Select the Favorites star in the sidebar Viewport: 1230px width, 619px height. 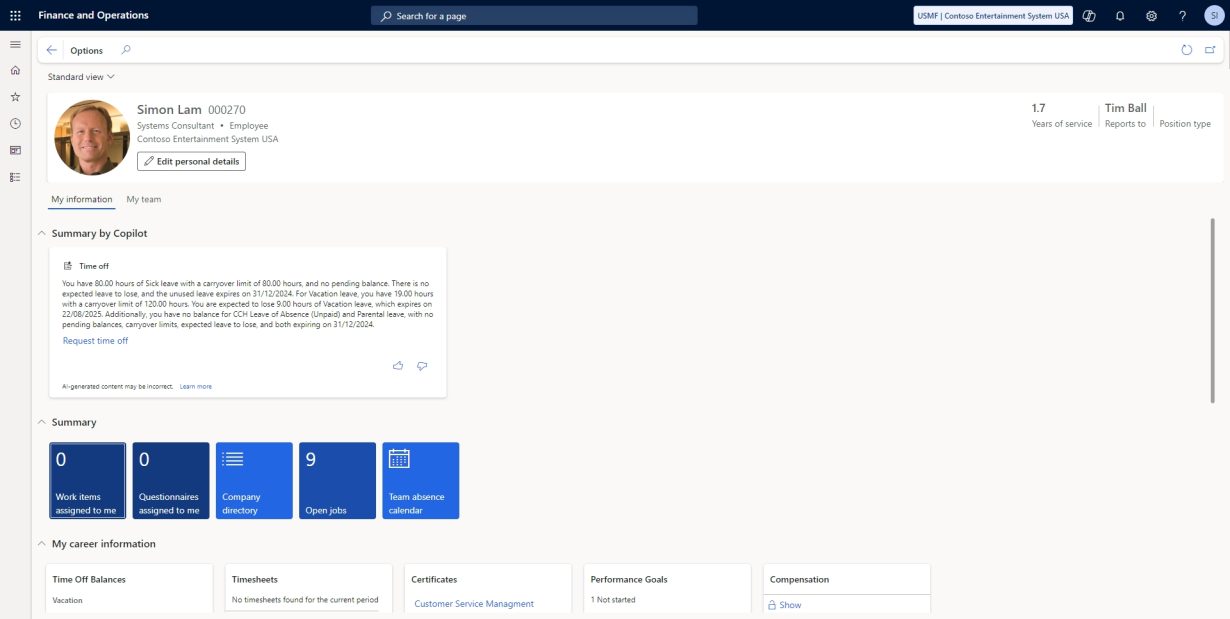(14, 96)
